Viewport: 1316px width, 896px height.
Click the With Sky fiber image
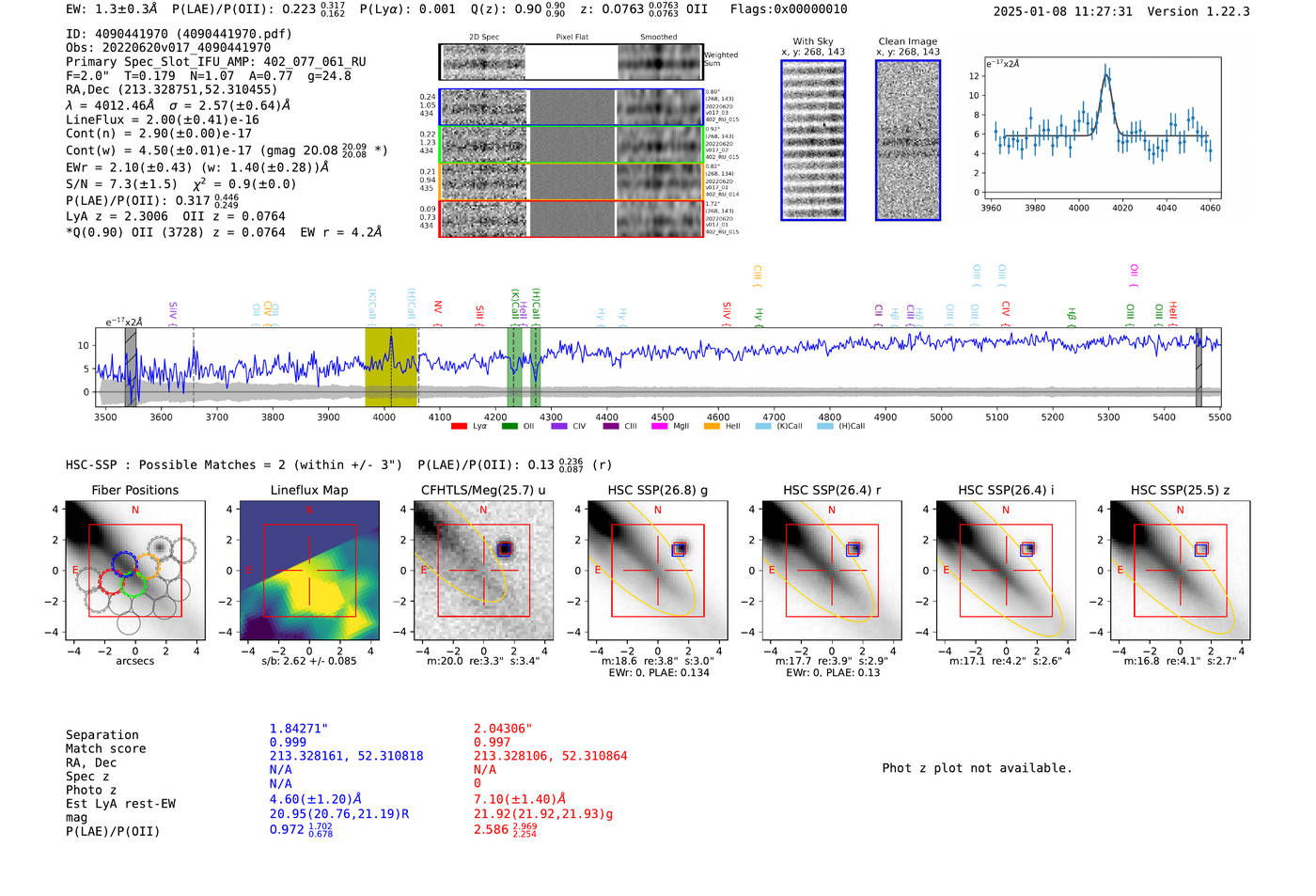point(813,140)
